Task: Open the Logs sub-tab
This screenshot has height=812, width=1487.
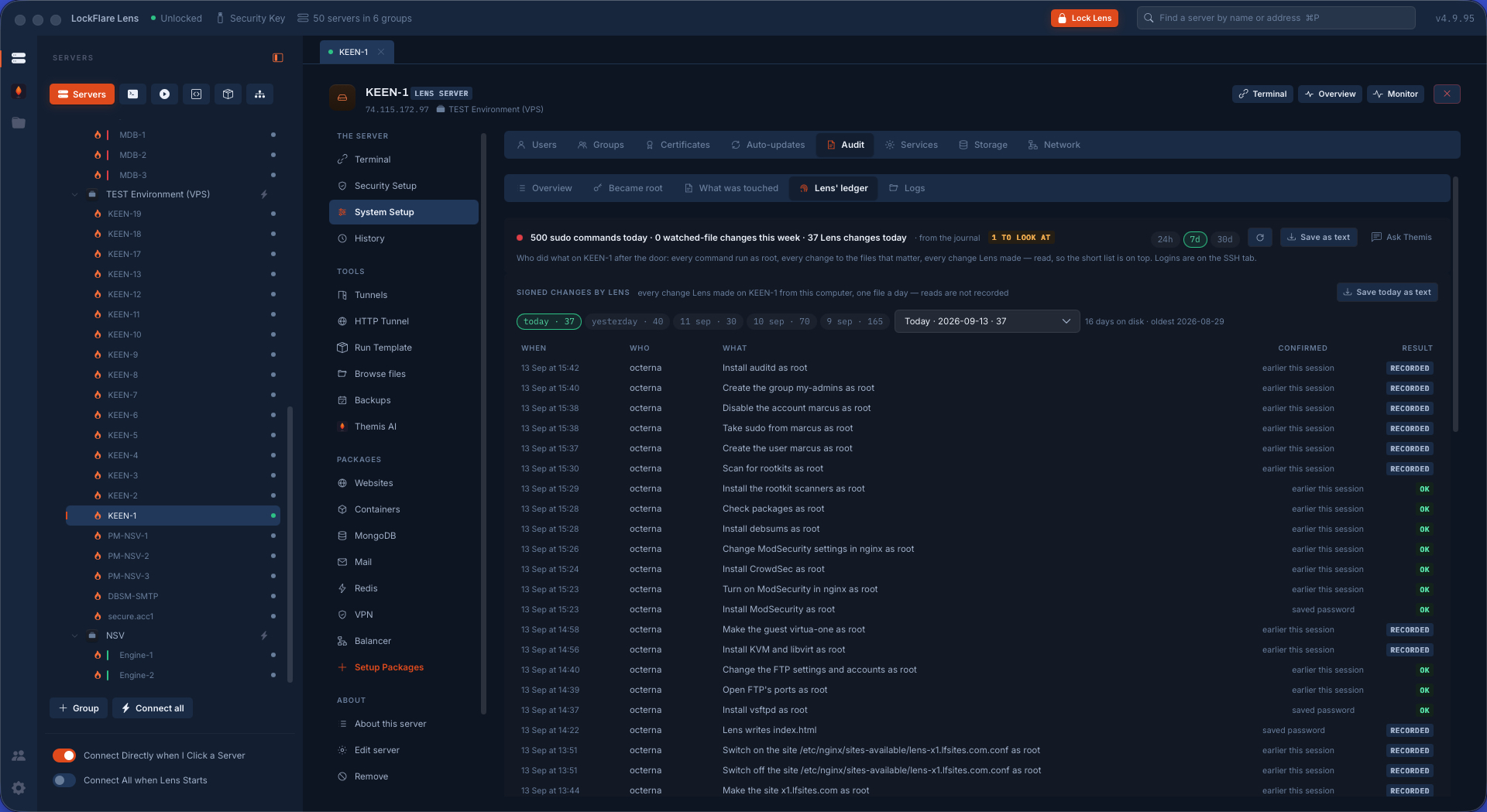Action: pyautogui.click(x=907, y=188)
